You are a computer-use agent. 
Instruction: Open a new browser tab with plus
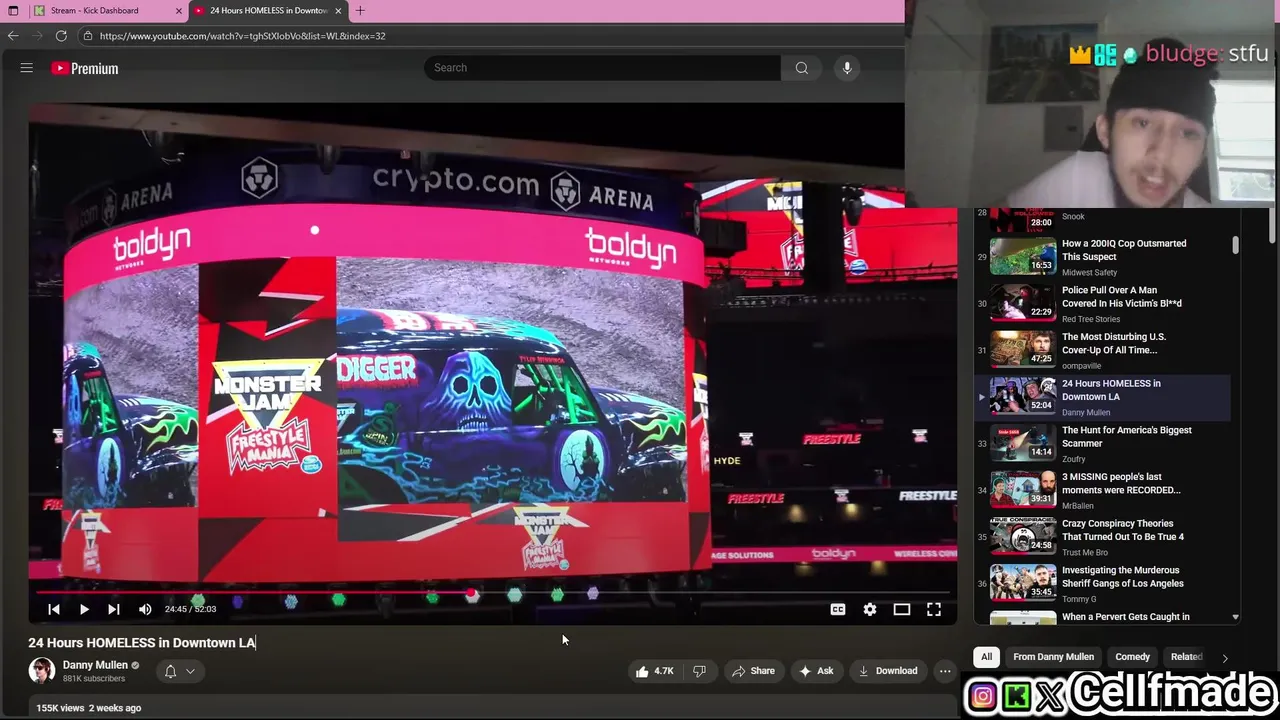coord(360,10)
